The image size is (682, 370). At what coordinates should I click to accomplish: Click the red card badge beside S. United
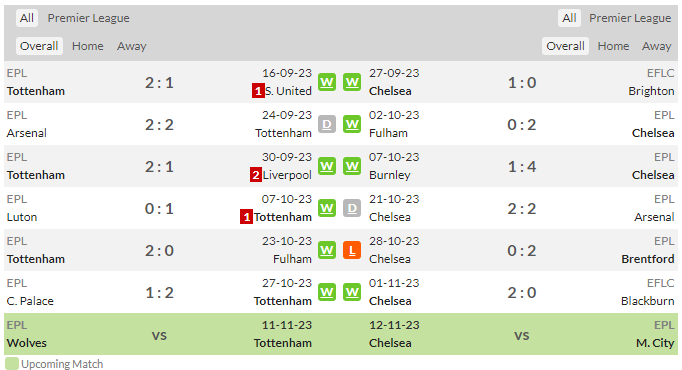[x=258, y=91]
